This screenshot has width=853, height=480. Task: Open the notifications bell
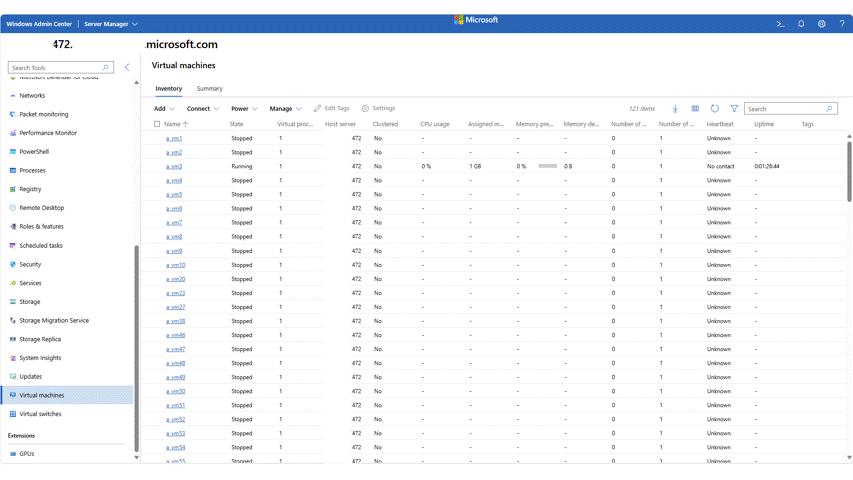(801, 24)
